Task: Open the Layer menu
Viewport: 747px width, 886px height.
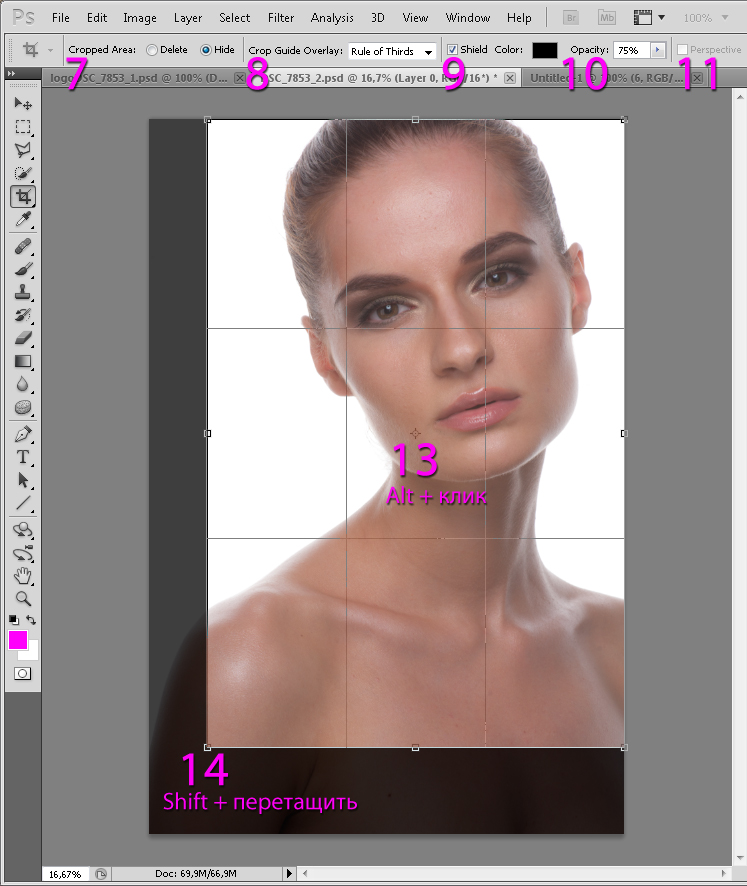Action: pos(188,18)
